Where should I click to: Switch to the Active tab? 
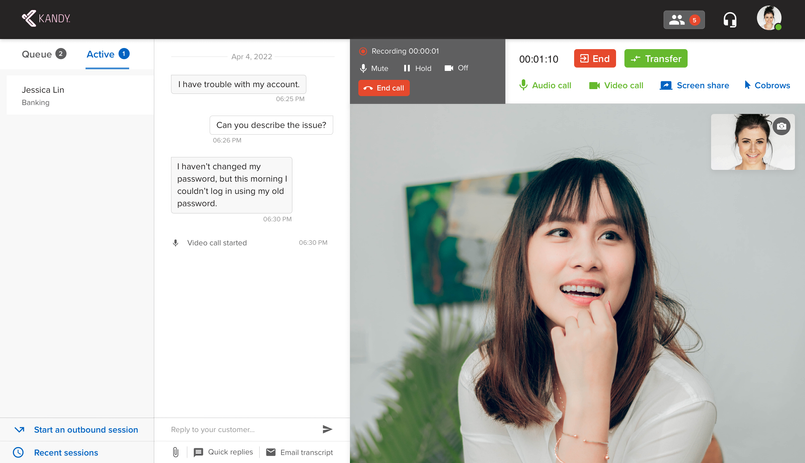tap(107, 54)
